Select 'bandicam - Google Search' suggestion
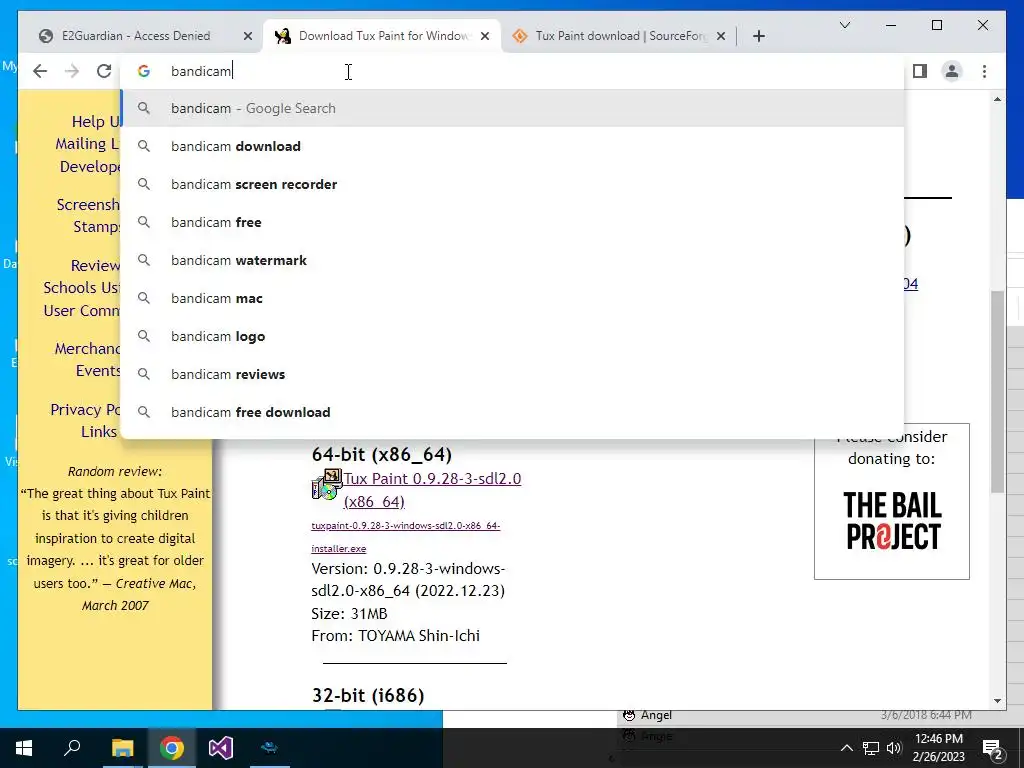Screen dimensions: 1024x768 (513, 108)
